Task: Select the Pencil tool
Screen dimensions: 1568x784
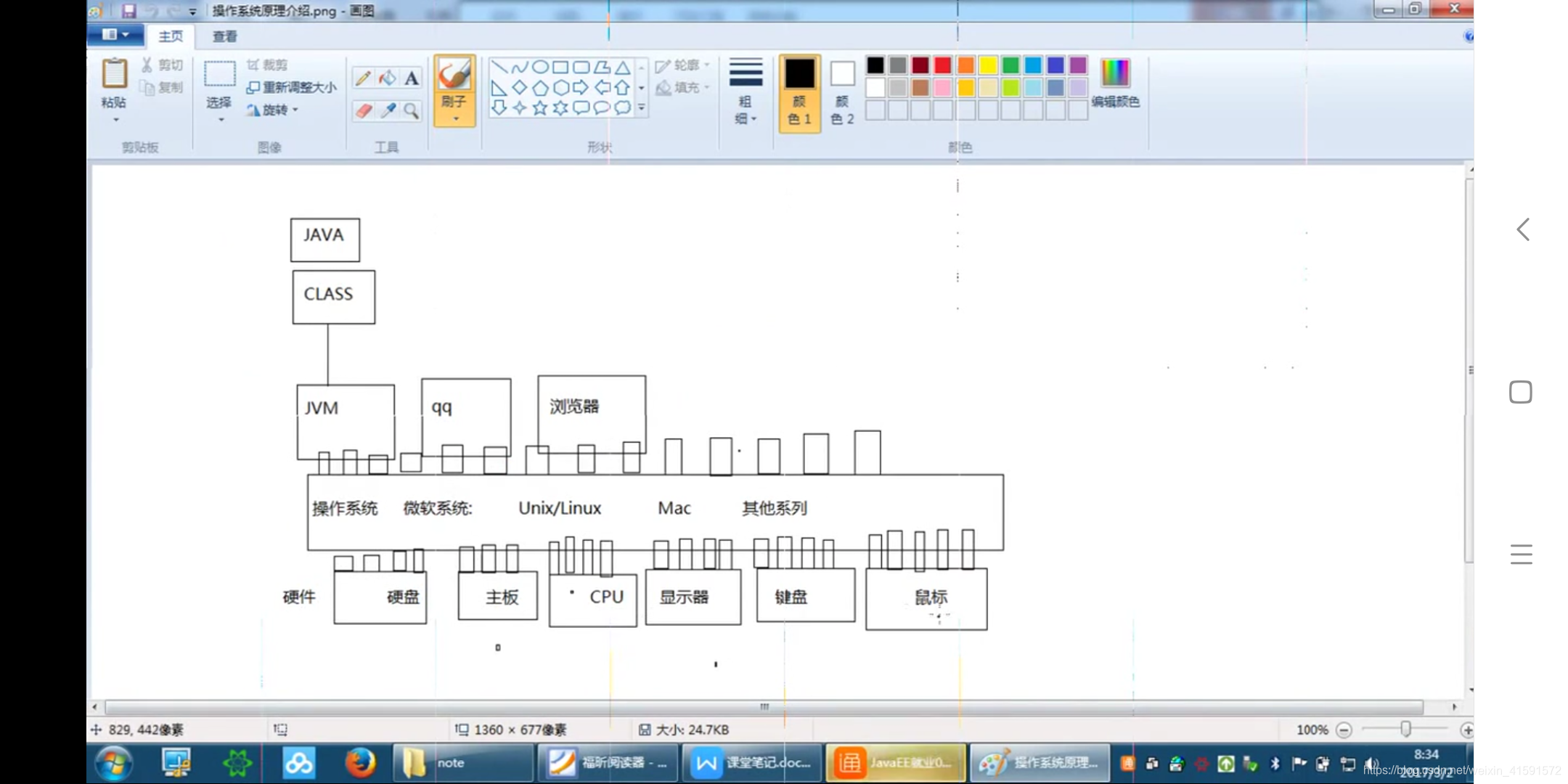Action: [x=363, y=78]
